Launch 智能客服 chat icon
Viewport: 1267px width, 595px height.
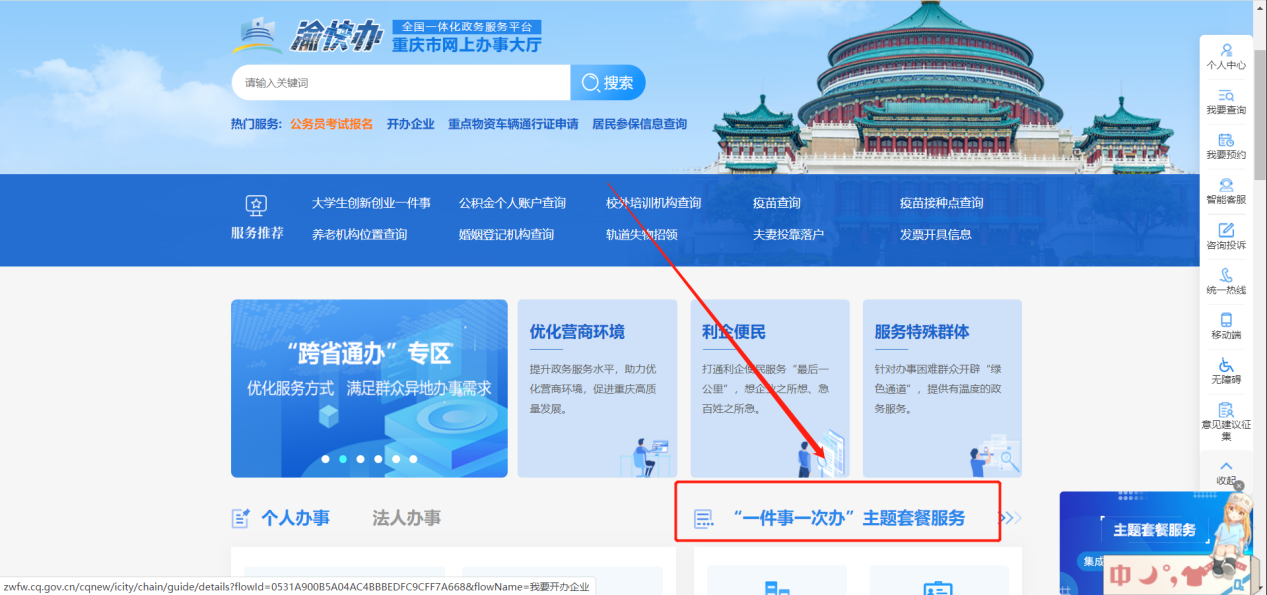coord(1226,191)
